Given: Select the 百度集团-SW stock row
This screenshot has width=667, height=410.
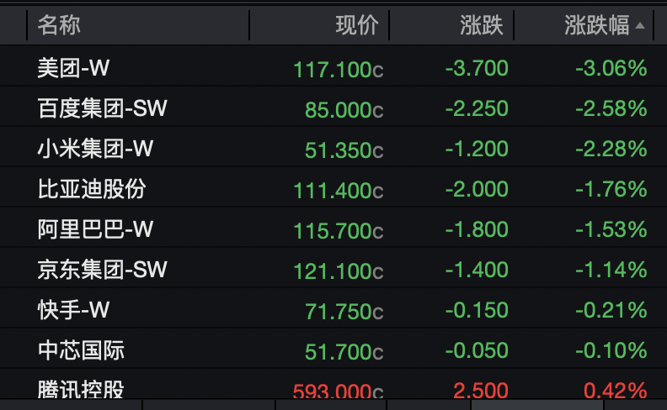Looking at the screenshot, I should tap(334, 108).
